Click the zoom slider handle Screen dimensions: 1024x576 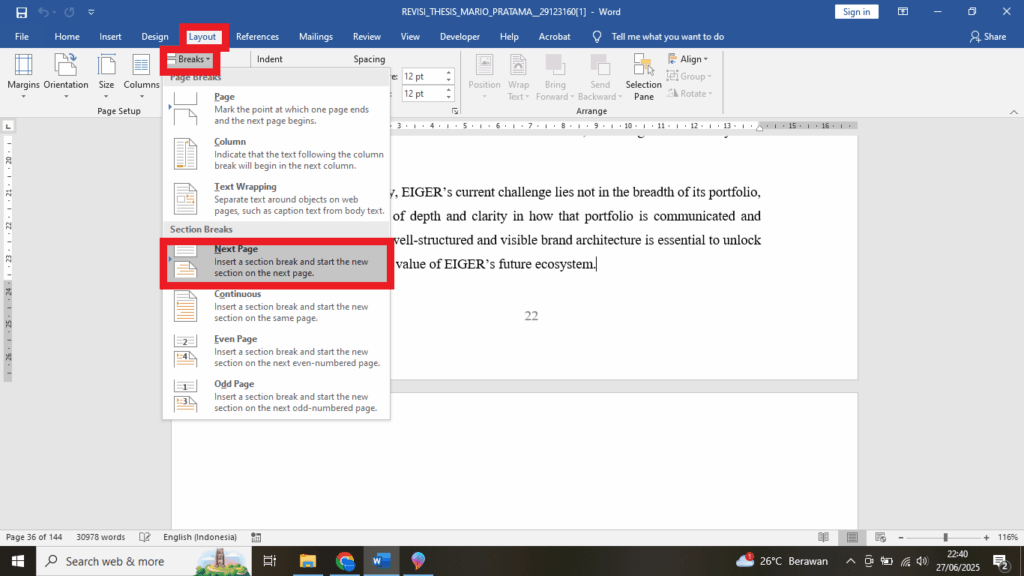click(945, 537)
